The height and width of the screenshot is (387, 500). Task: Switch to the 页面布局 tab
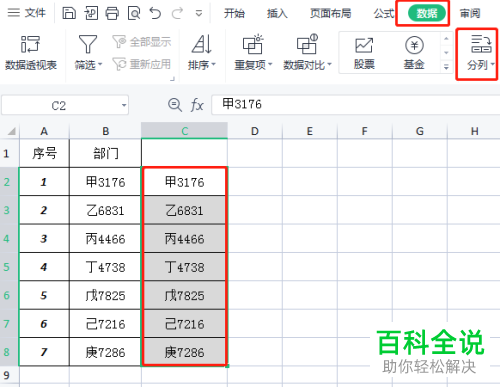pos(330,13)
